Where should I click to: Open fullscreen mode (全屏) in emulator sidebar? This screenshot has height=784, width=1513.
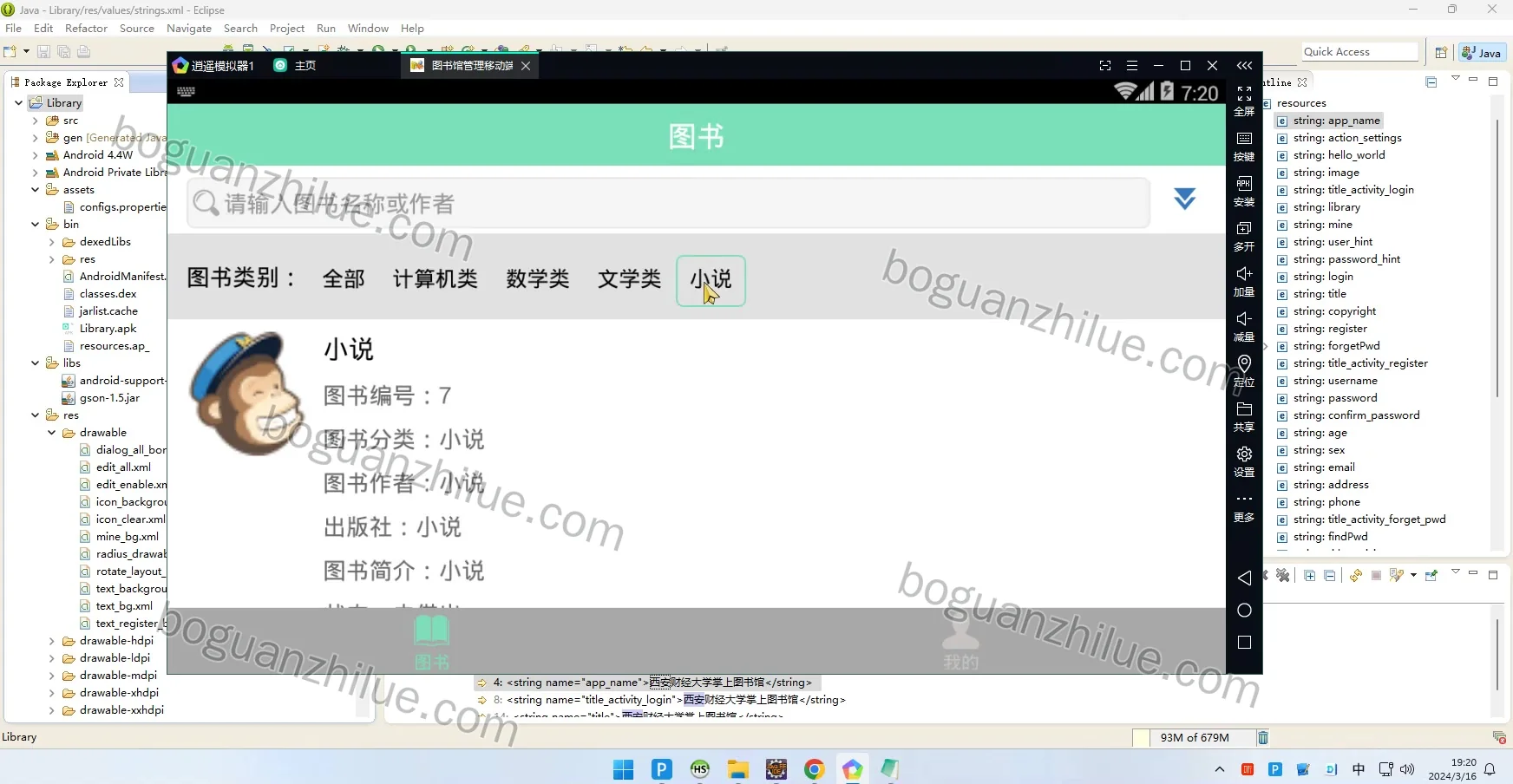point(1244,100)
